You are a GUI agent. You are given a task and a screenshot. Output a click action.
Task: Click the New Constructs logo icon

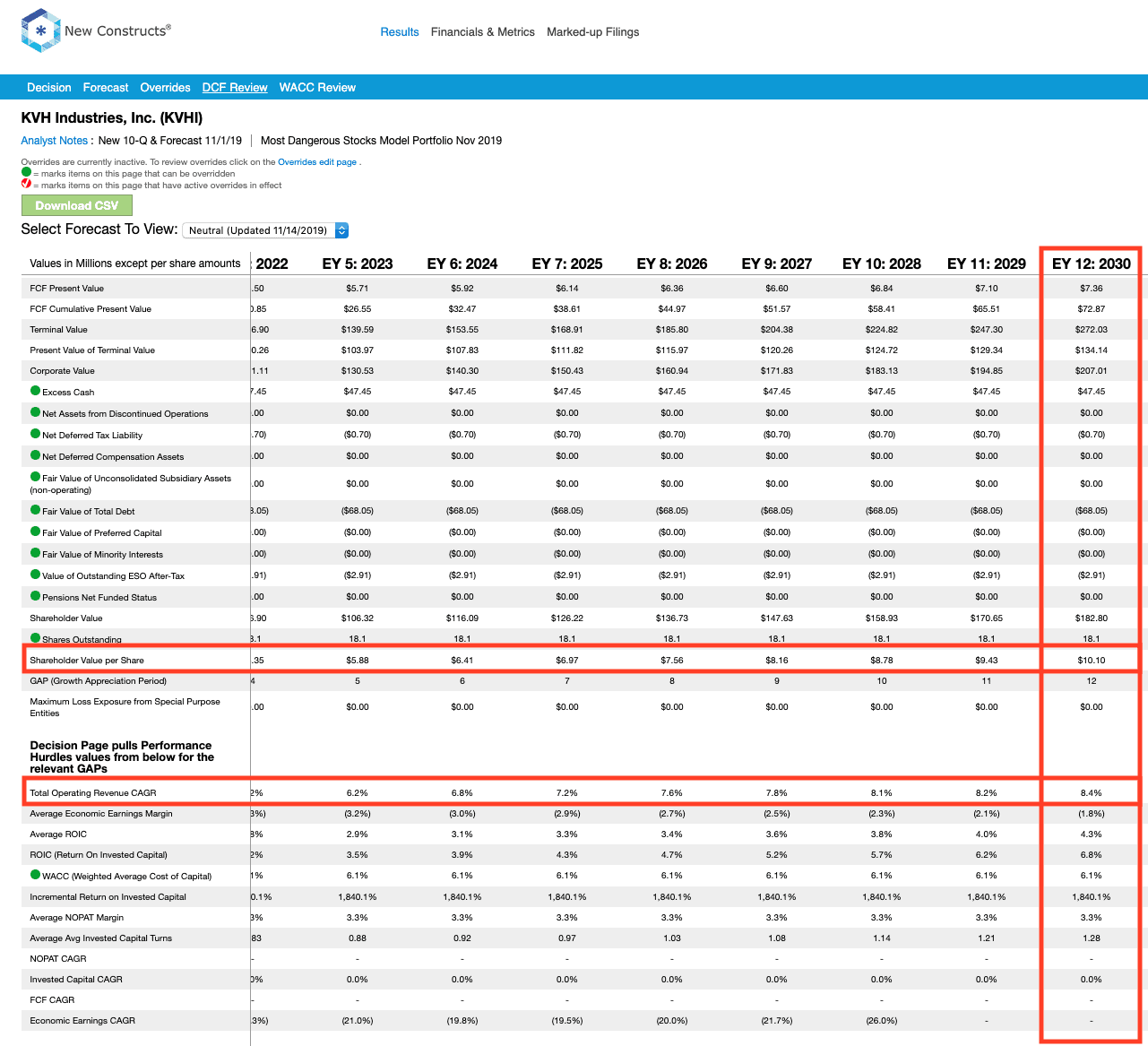pos(40,30)
